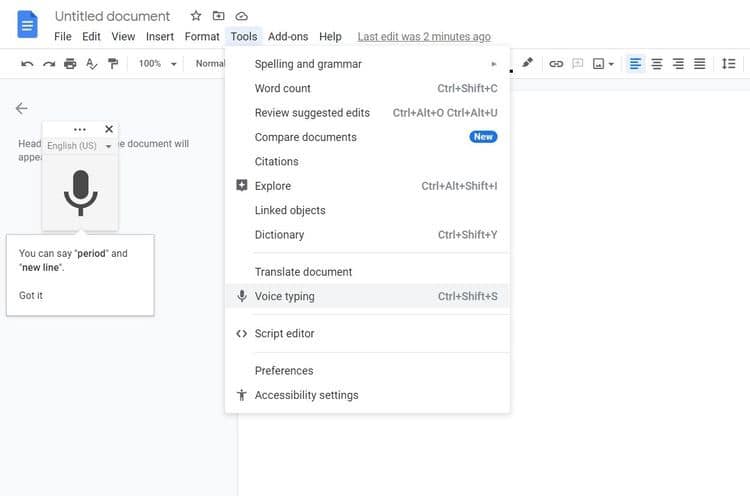The width and height of the screenshot is (750, 496).
Task: Select the paint format roller icon
Action: [113, 64]
